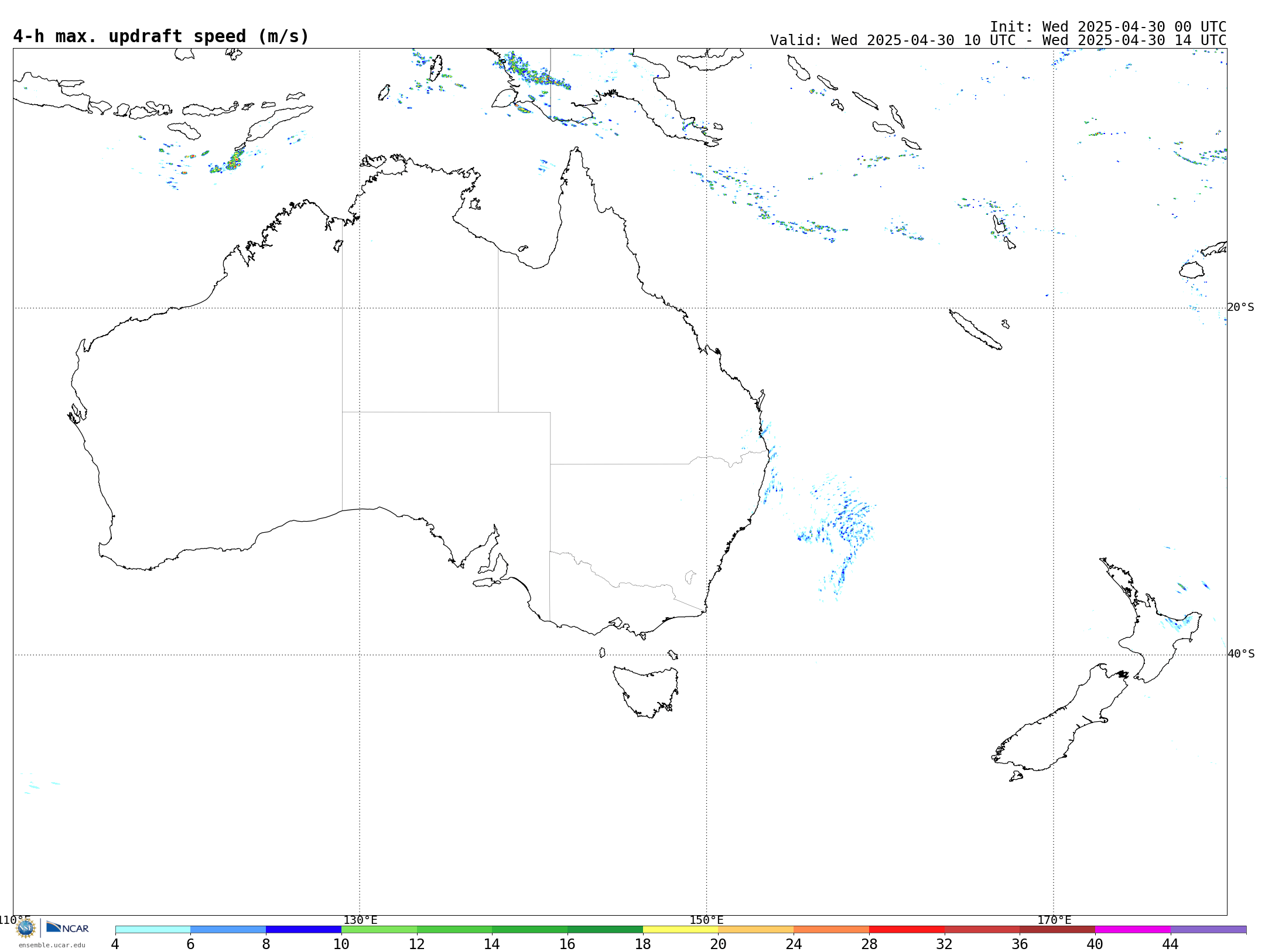Click the colorbar tick label 4
Screen dimensions: 1265x952
[x=115, y=944]
